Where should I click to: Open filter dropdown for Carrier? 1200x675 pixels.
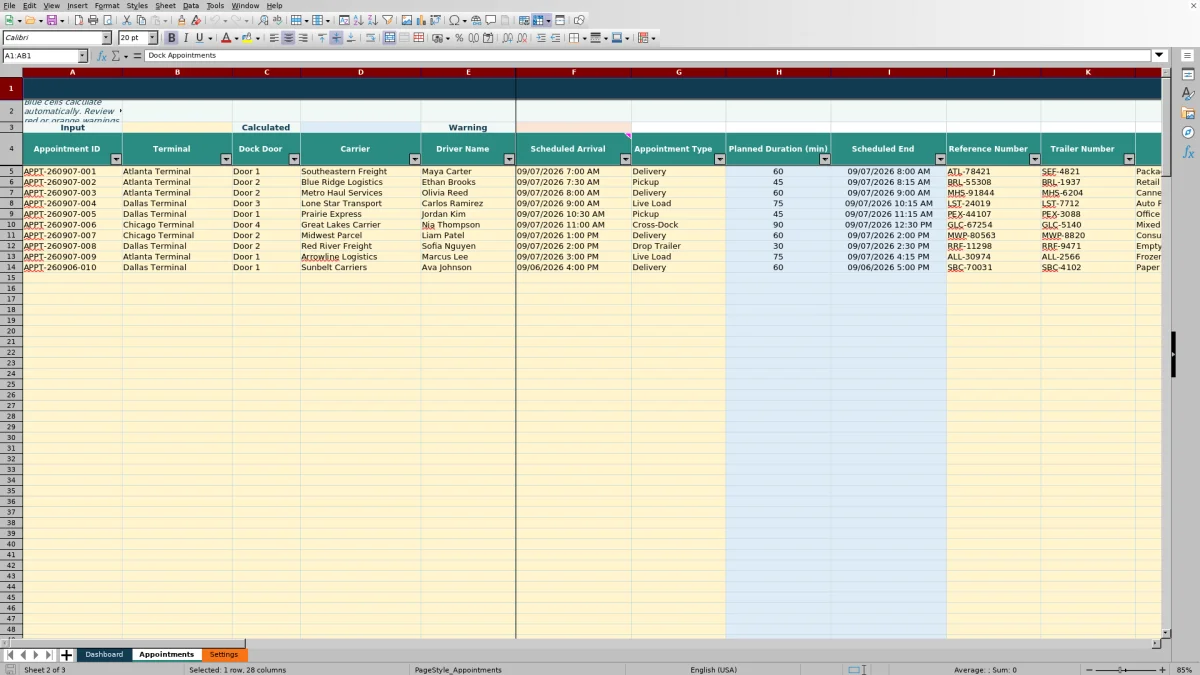[414, 159]
